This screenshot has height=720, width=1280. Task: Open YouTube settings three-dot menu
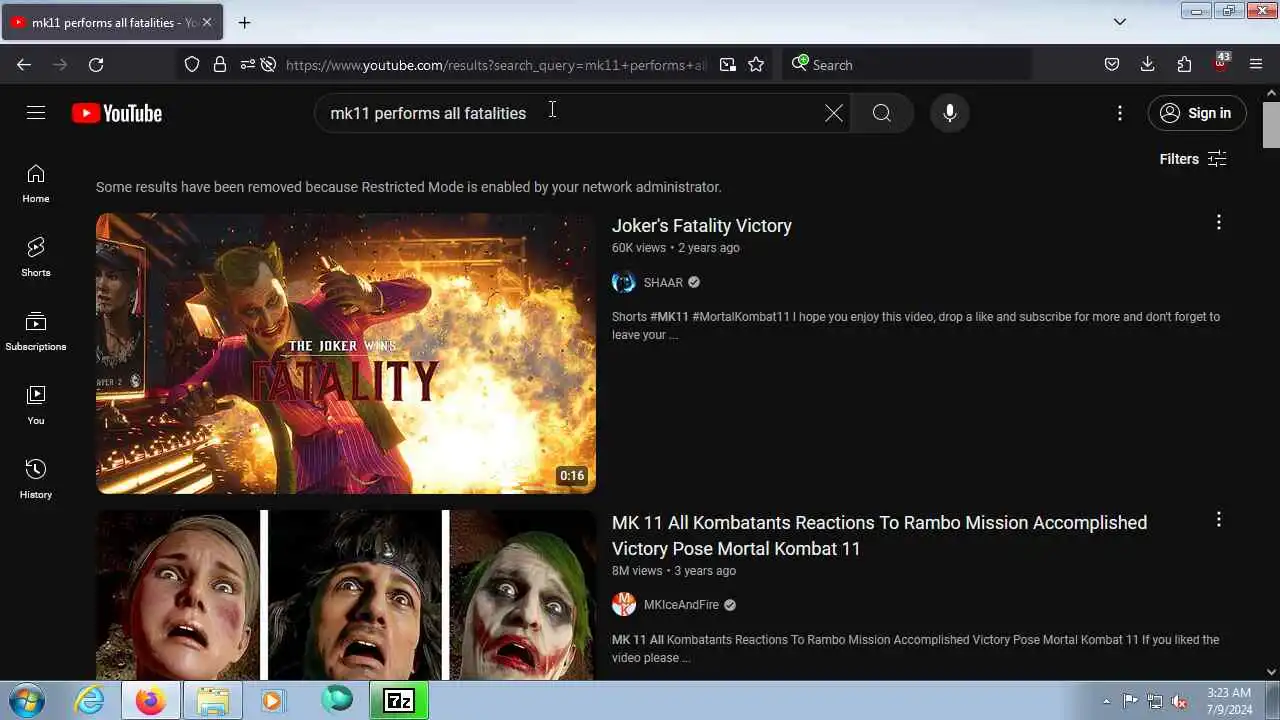pos(1120,113)
